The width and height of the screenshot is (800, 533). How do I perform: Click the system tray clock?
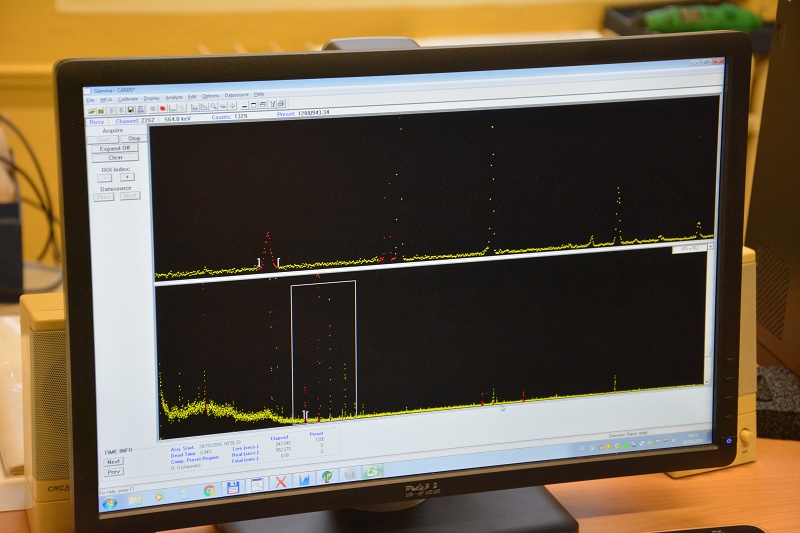695,438
